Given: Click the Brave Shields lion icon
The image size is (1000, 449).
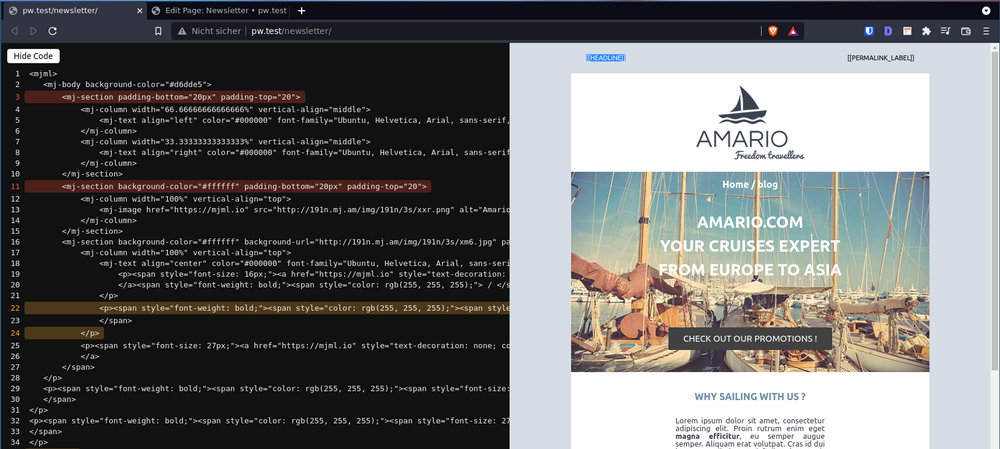Looking at the screenshot, I should coord(772,31).
